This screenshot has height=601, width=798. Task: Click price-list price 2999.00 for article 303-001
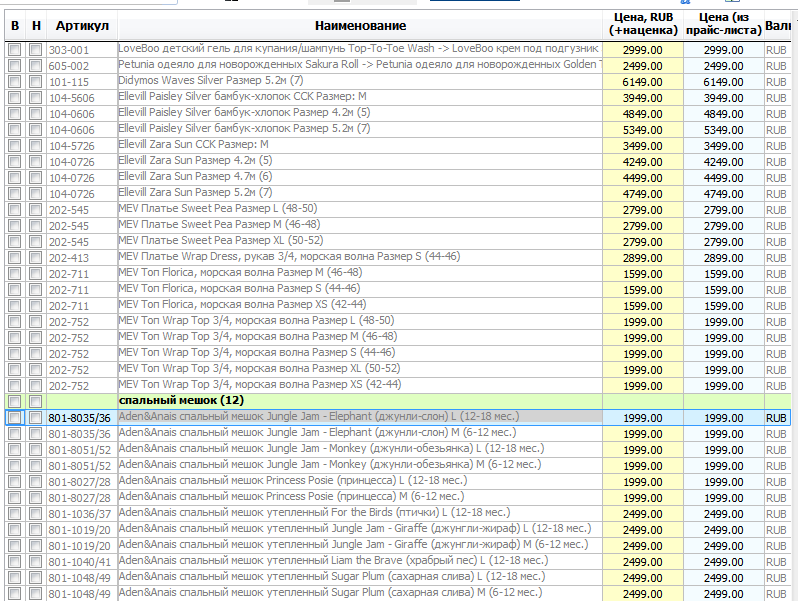tap(724, 50)
